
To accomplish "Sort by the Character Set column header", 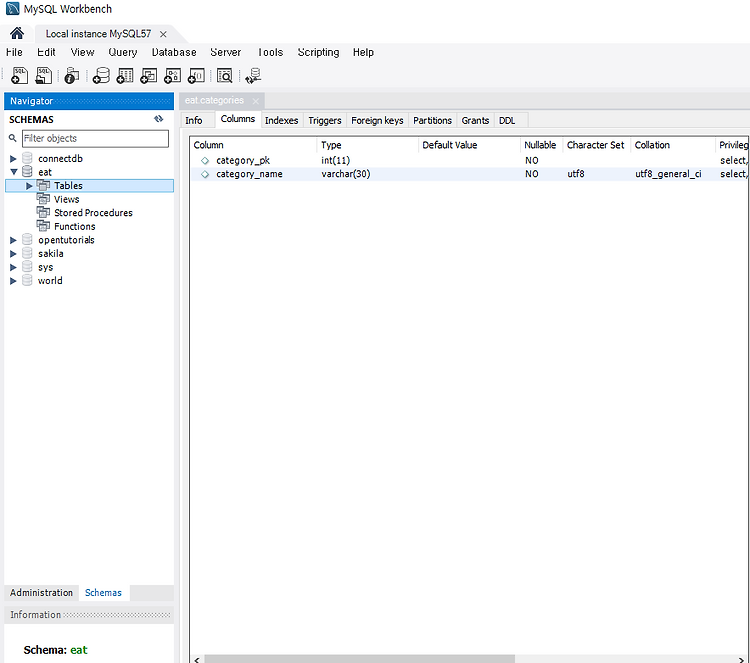I will point(596,145).
